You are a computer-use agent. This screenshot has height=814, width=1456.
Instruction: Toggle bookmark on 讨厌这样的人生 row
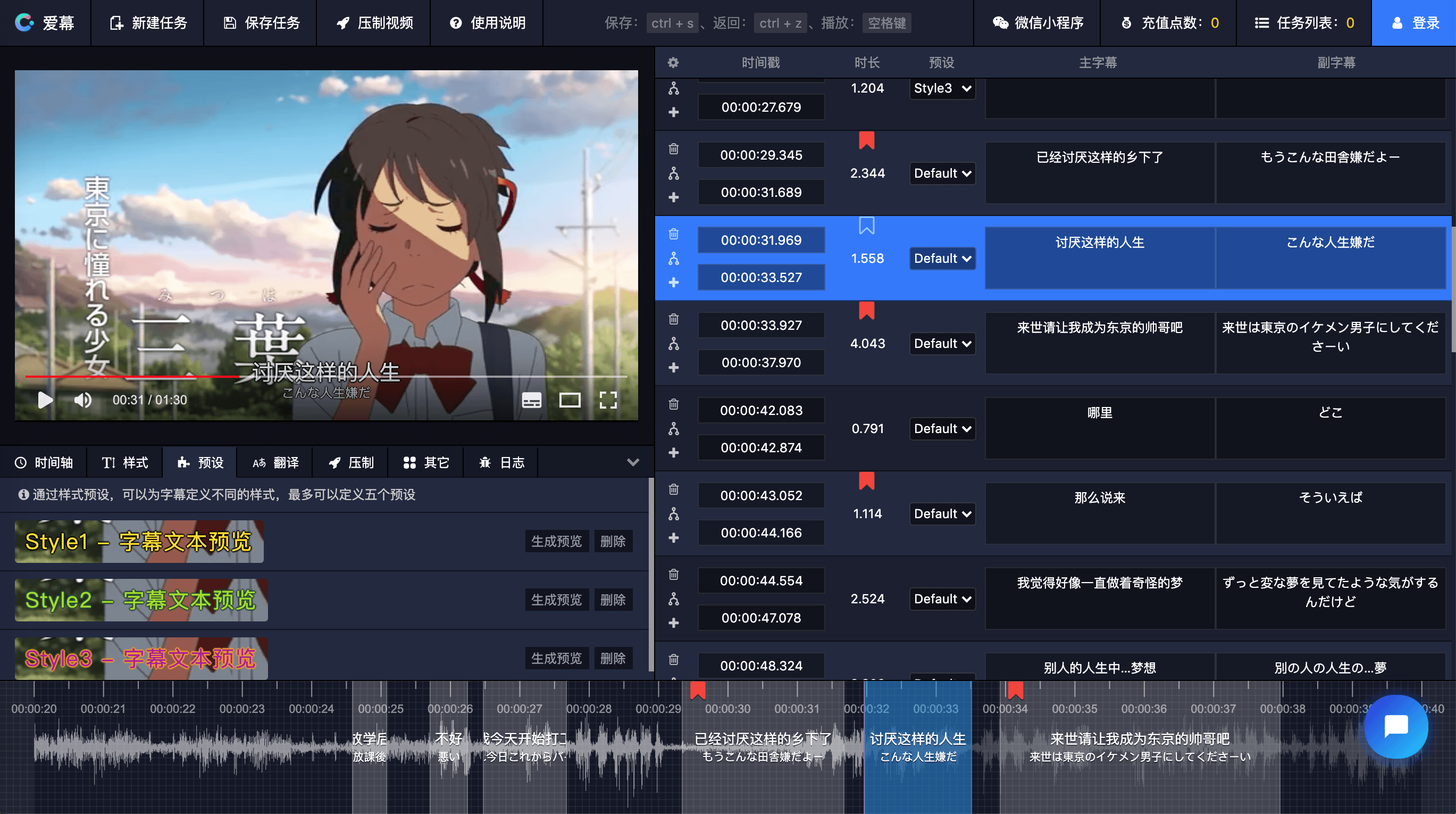(866, 226)
